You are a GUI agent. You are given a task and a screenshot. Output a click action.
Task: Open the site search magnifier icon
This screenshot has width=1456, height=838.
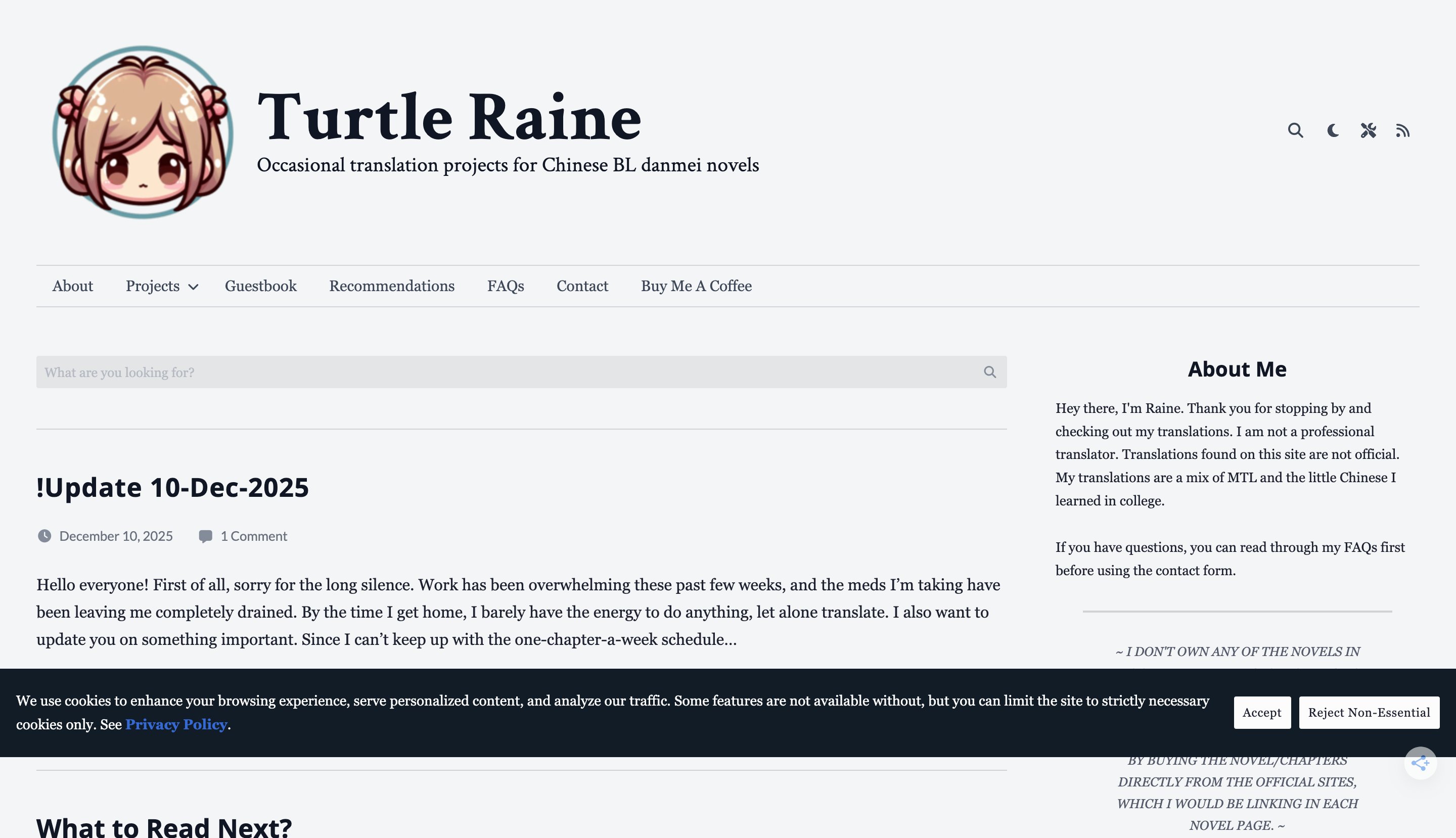(1295, 130)
